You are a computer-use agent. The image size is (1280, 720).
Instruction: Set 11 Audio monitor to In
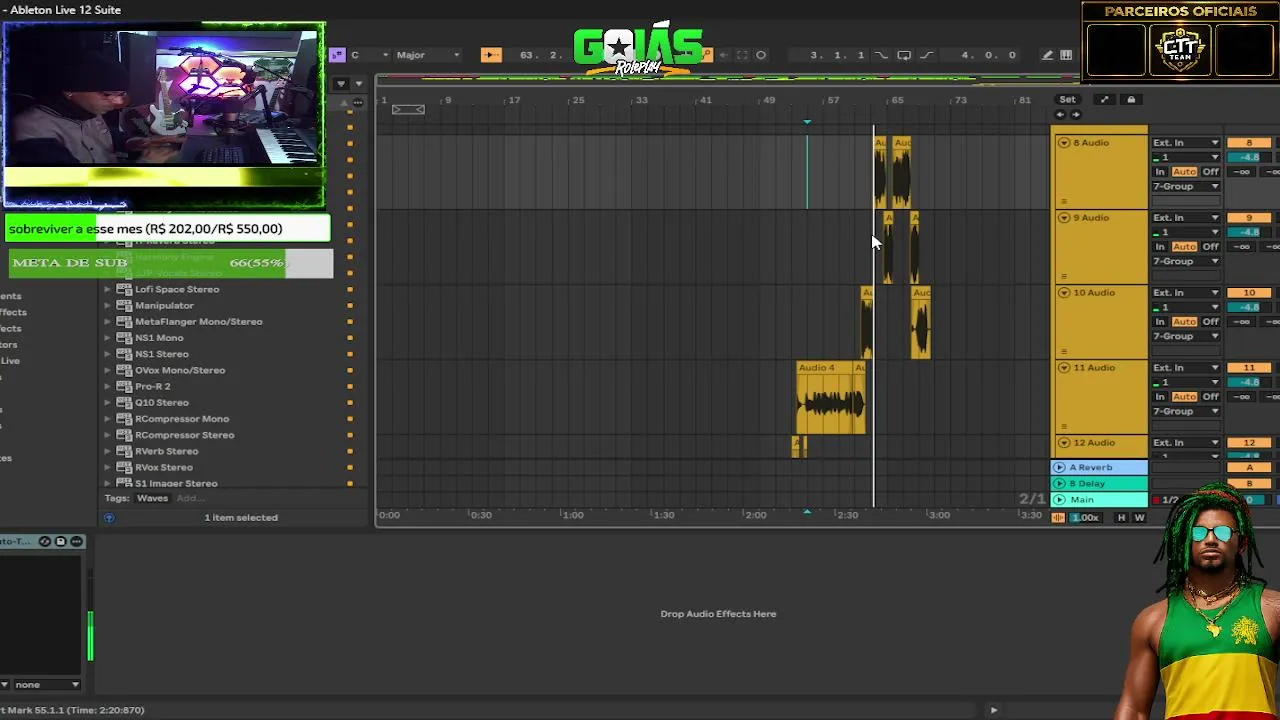(x=1160, y=397)
